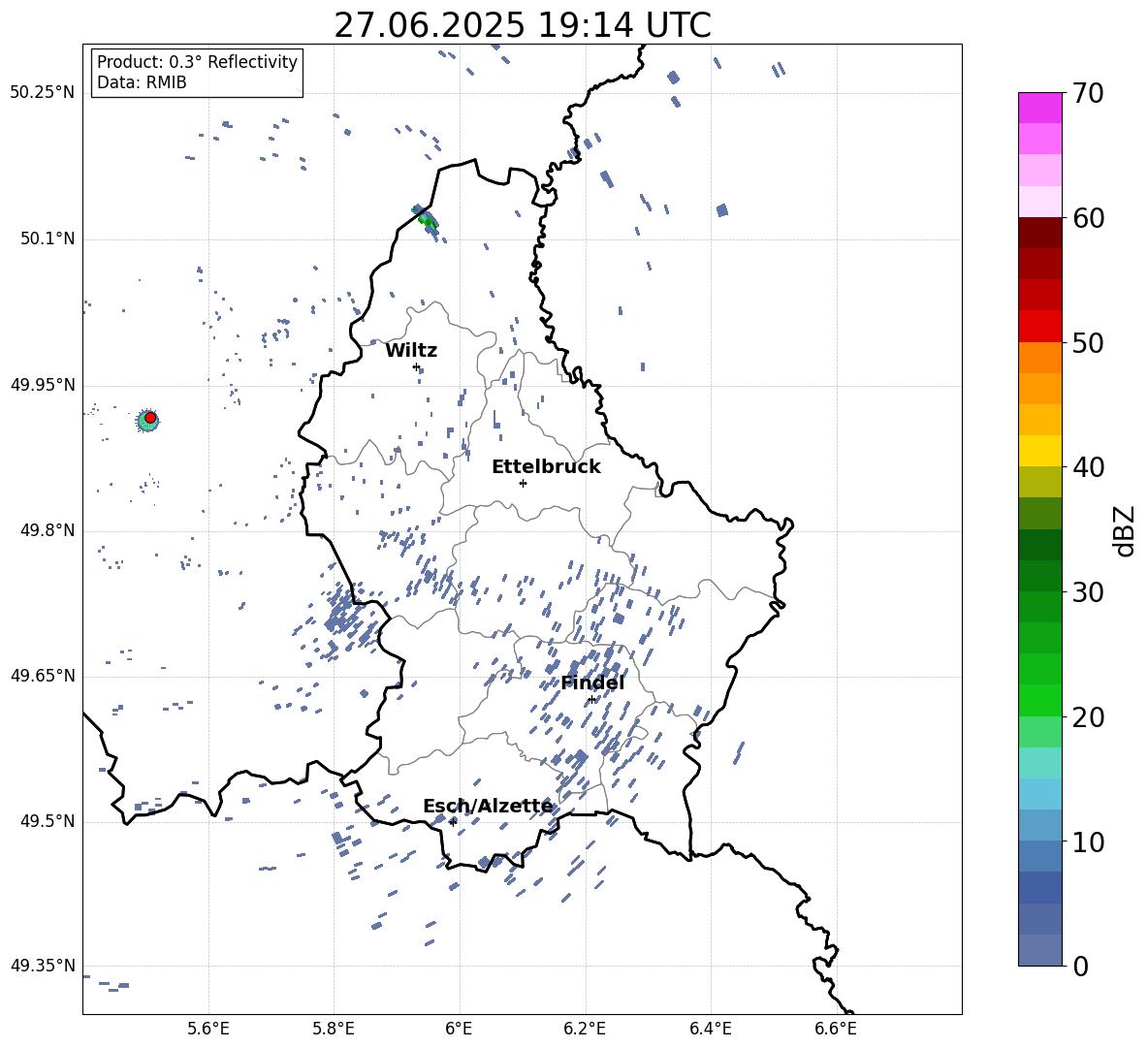Click the cross marker below Esch/Alzette

coord(453,822)
